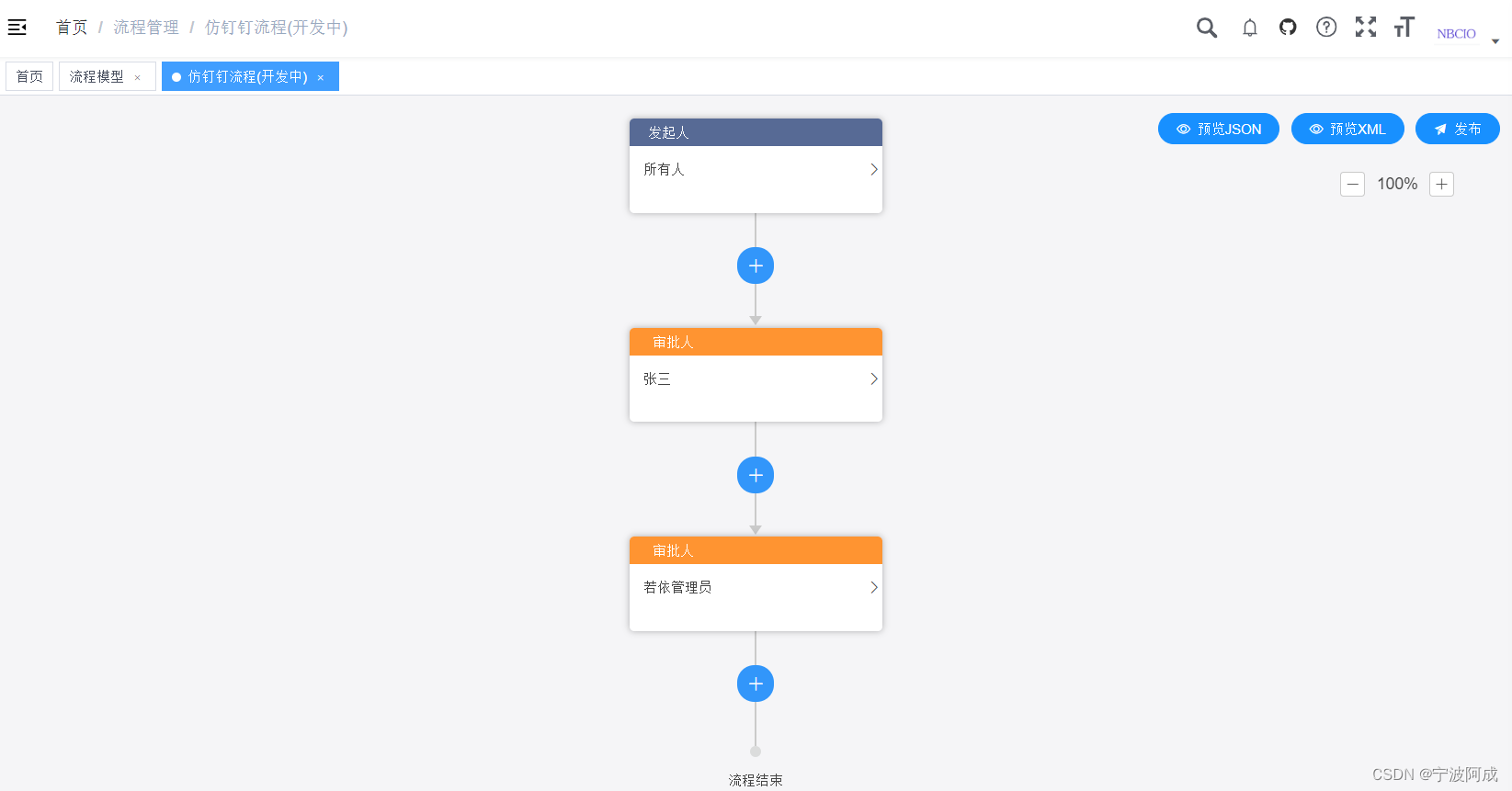Close the 仿钉钉流程(开发中) tab
The width and height of the screenshot is (1512, 791).
pos(320,76)
